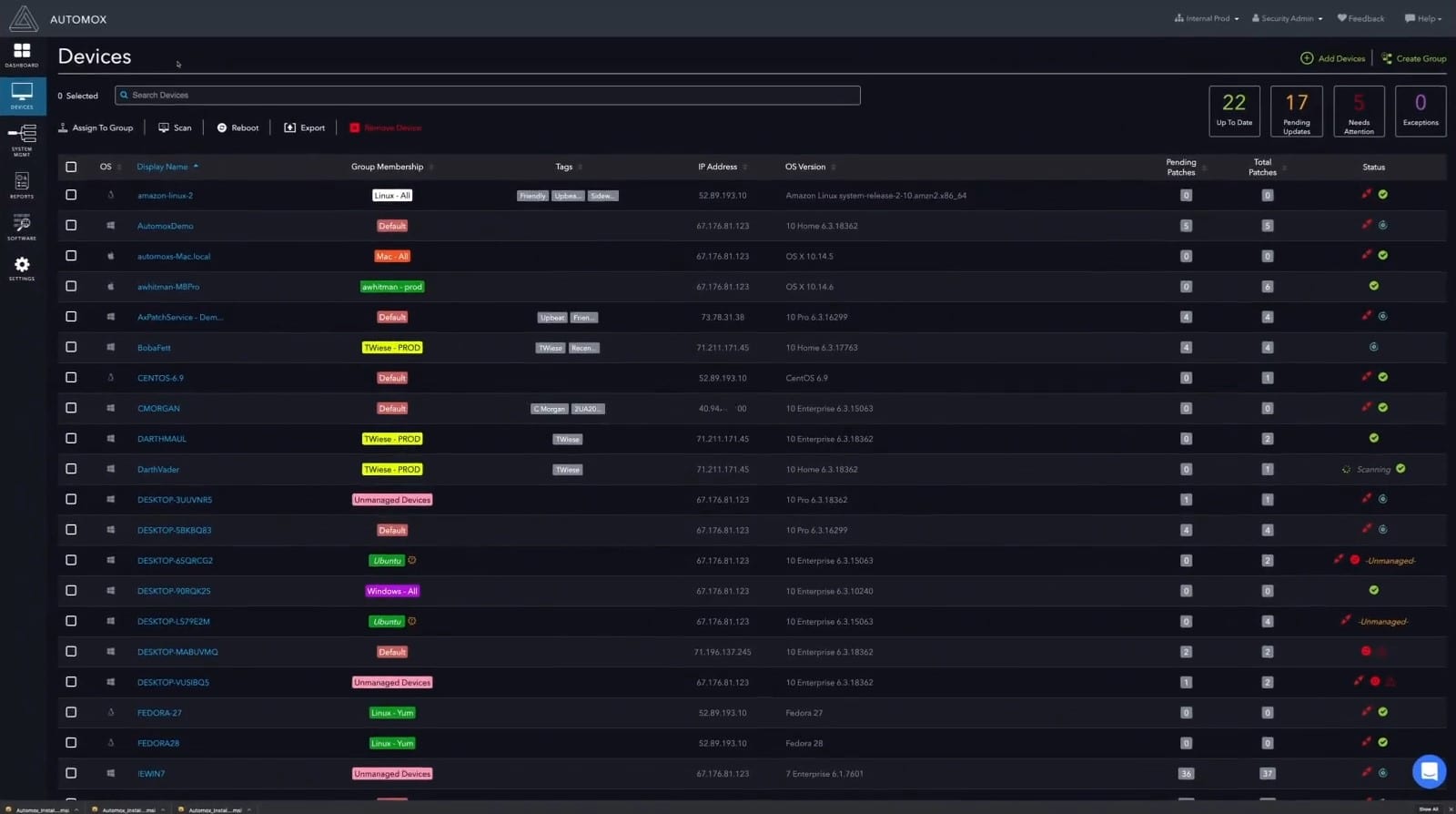
Task: Open the Devices sidebar icon
Action: (22, 96)
